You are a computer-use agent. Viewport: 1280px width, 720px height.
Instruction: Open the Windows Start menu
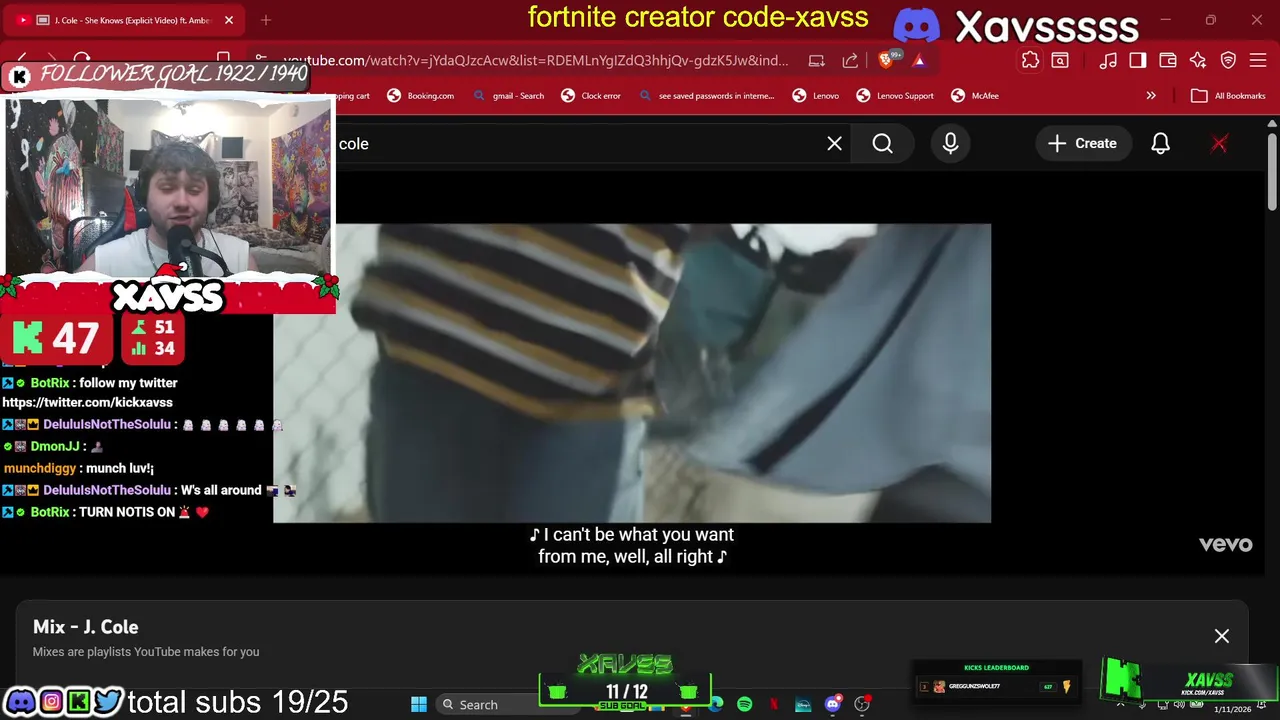tap(419, 704)
